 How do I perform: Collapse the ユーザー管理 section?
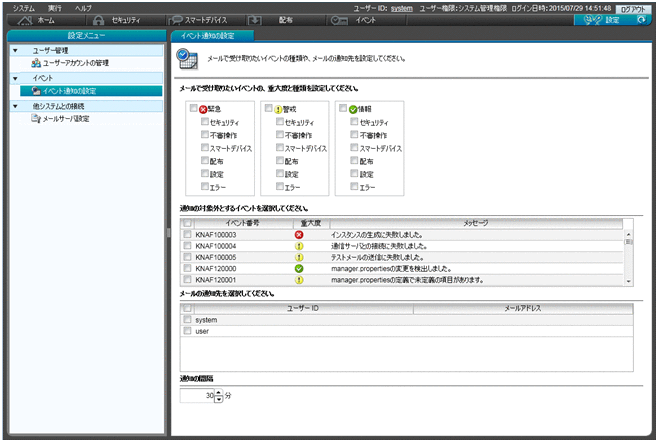coord(15,49)
